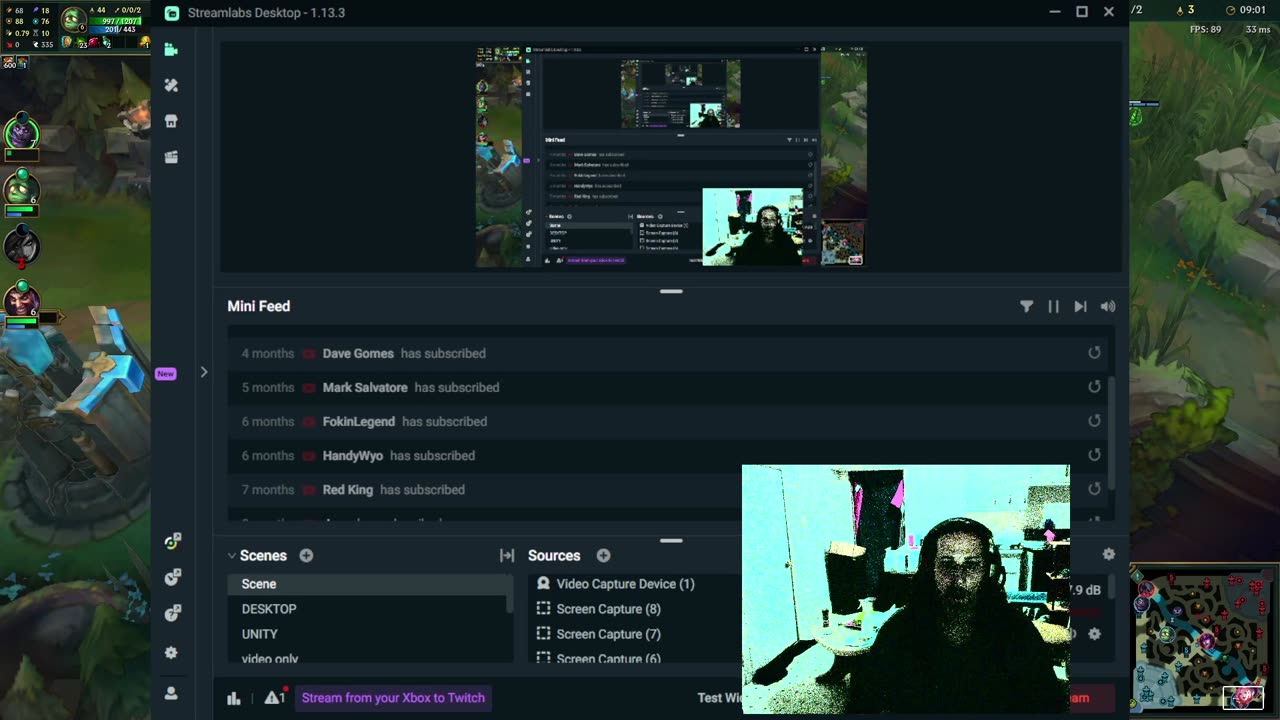
Task: Click Stream from your Xbox to Twitch
Action: pos(393,698)
